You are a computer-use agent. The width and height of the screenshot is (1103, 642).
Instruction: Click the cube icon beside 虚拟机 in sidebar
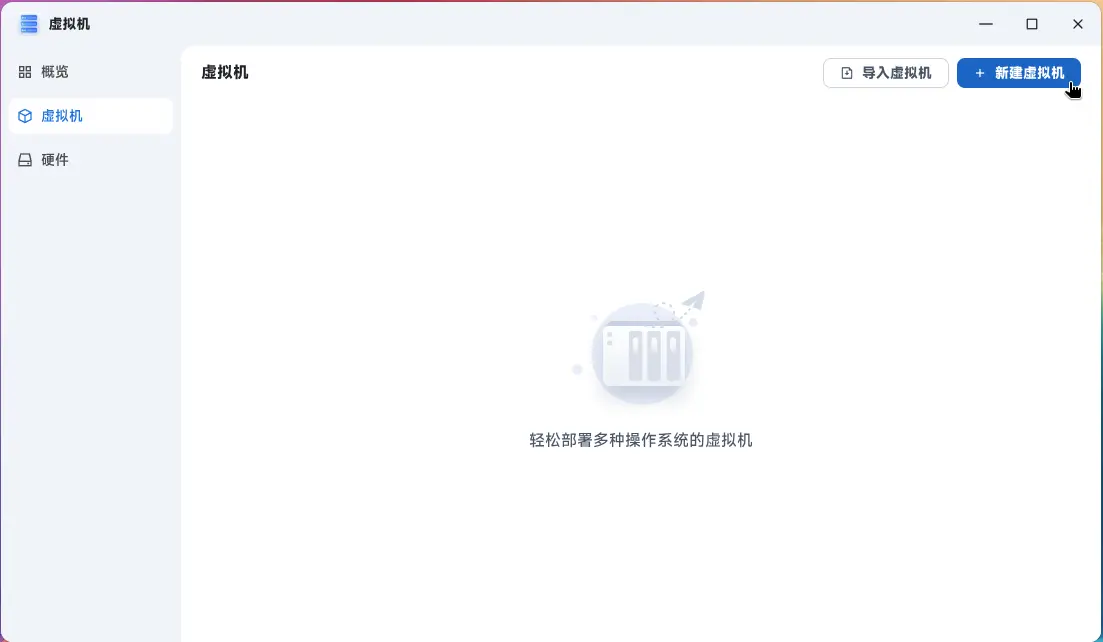pos(25,116)
